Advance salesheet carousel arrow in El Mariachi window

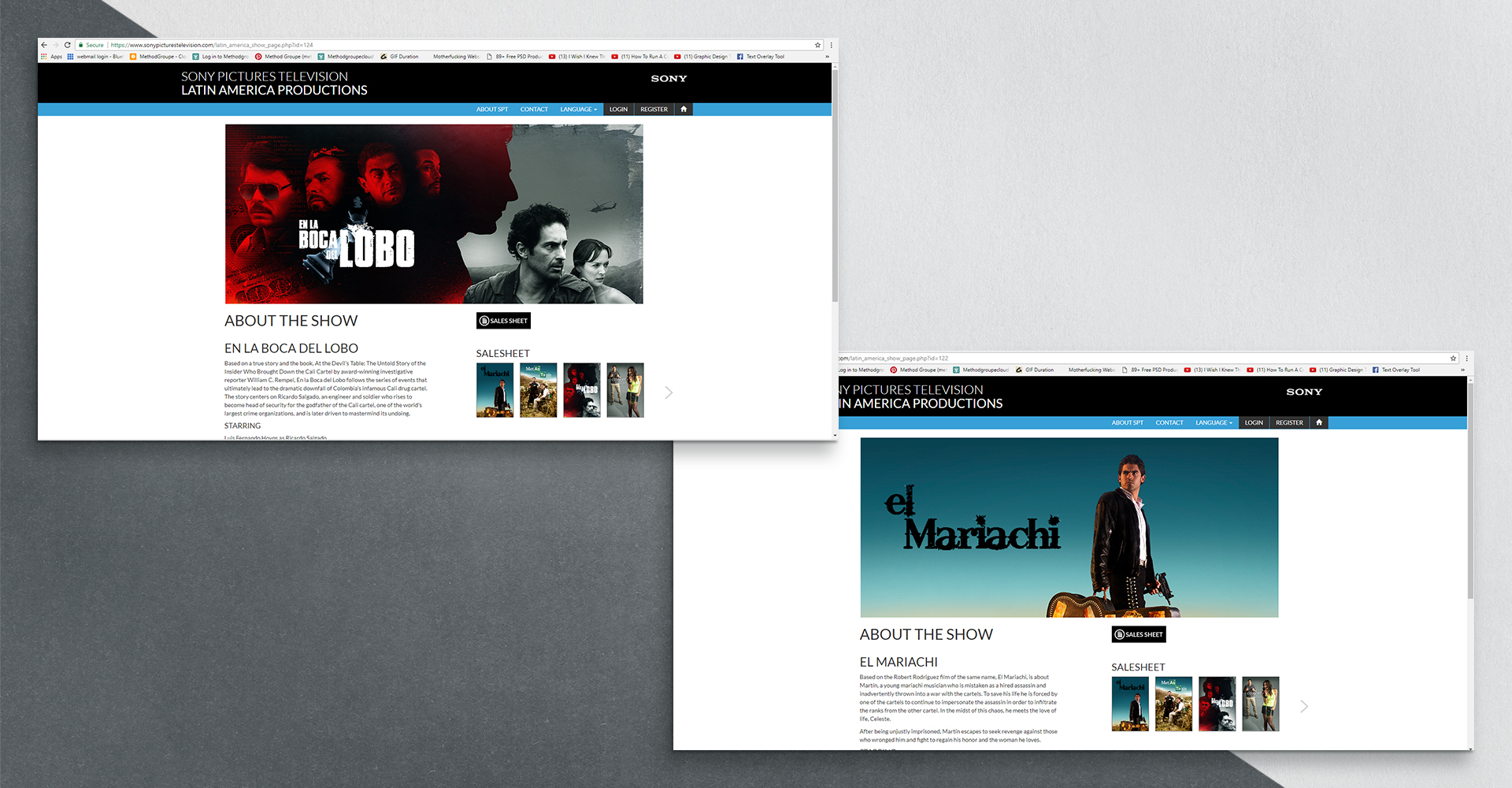click(x=1304, y=706)
